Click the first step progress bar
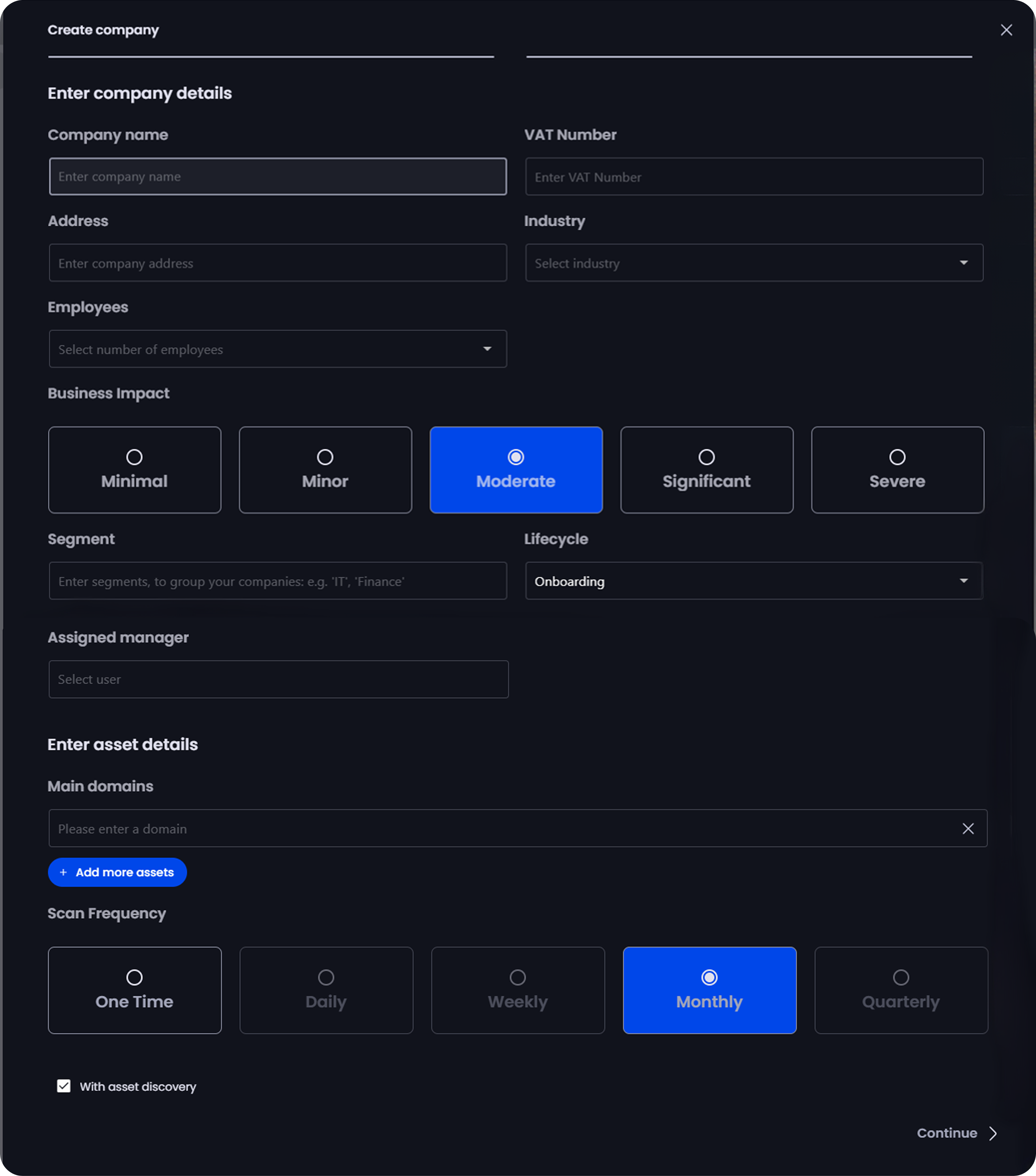The width and height of the screenshot is (1036, 1176). point(271,57)
